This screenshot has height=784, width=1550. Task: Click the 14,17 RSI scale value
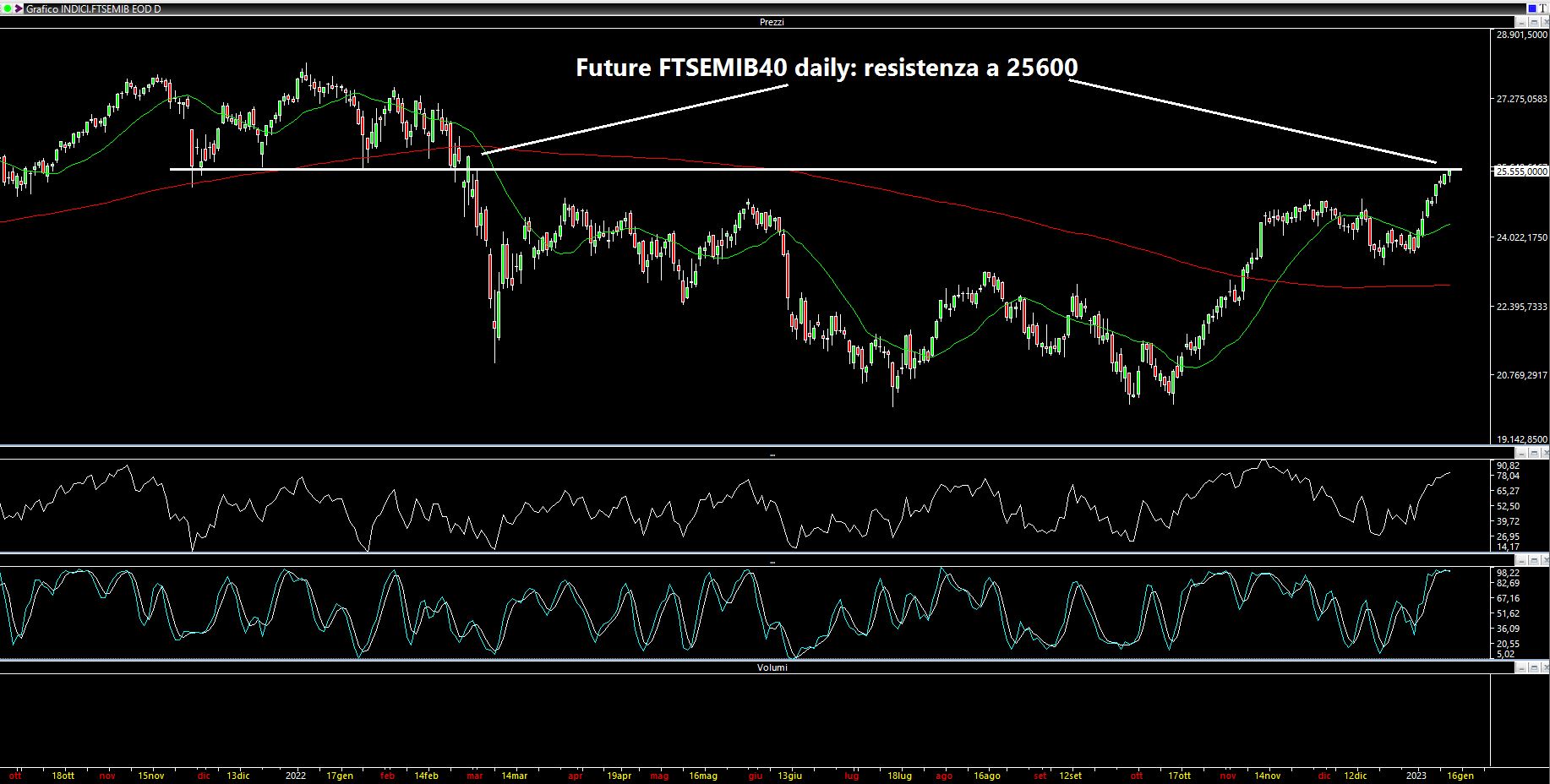pos(1508,547)
